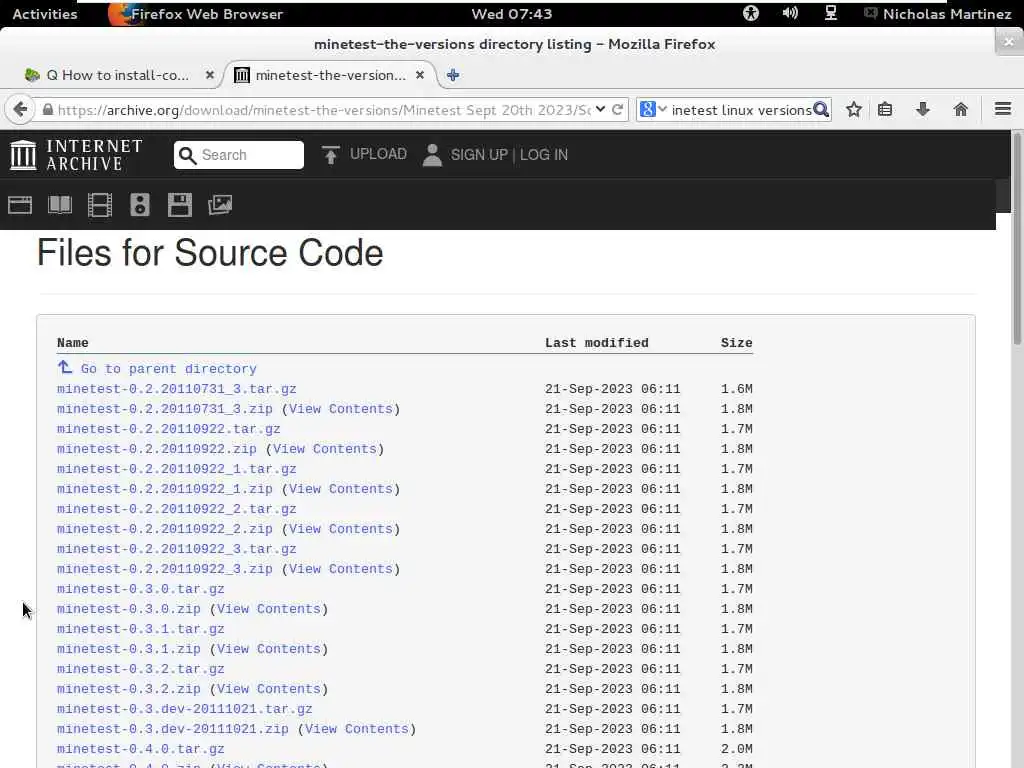Click the UPLOAD link
This screenshot has width=1024, height=768.
378,154
